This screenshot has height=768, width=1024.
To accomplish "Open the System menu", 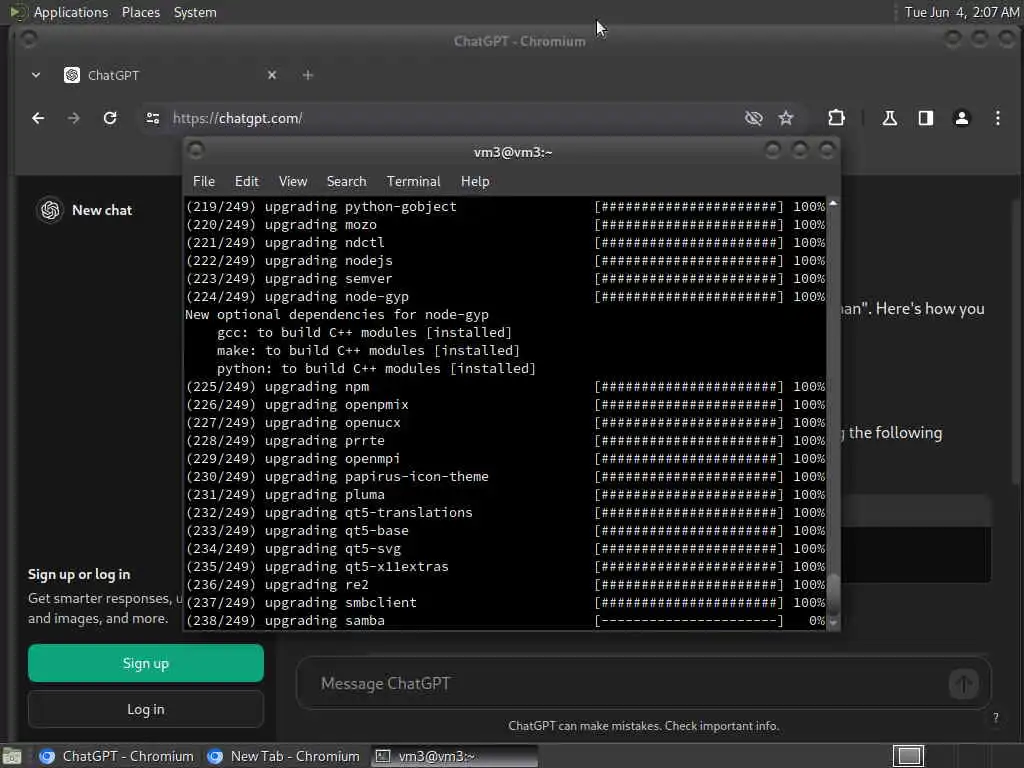I will (195, 12).
